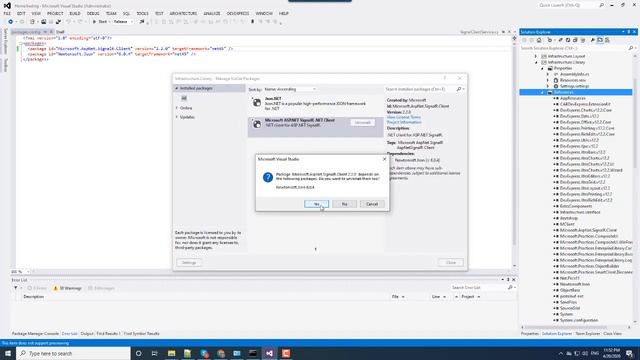This screenshot has width=640, height=360.
Task: Select Resources.resx in Solution Explorer
Action: coord(573,80)
